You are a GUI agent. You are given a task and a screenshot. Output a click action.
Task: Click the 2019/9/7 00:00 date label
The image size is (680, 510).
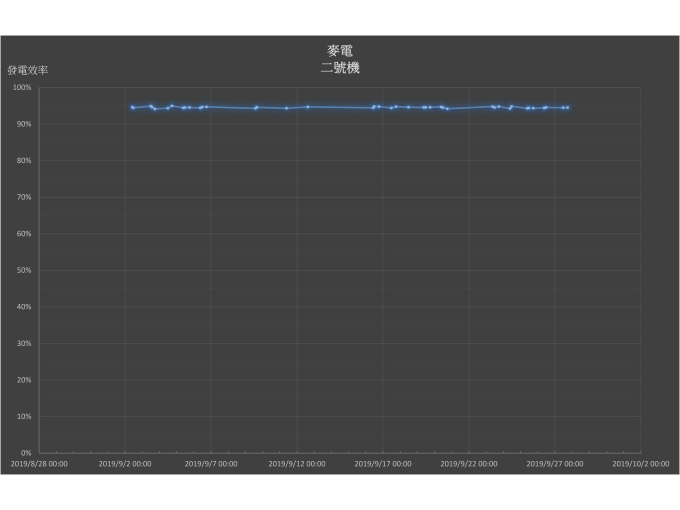(211, 464)
